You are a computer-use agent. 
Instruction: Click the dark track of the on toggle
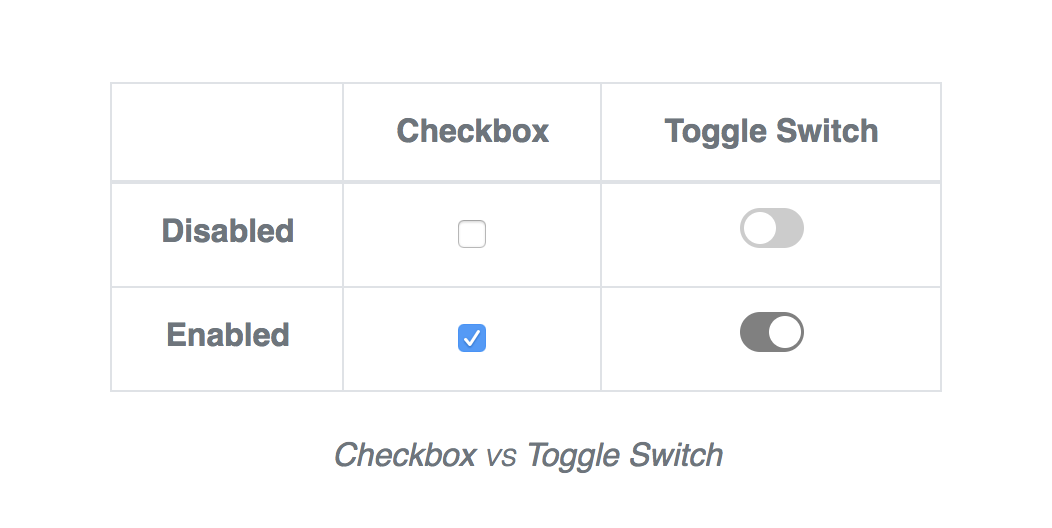753,332
